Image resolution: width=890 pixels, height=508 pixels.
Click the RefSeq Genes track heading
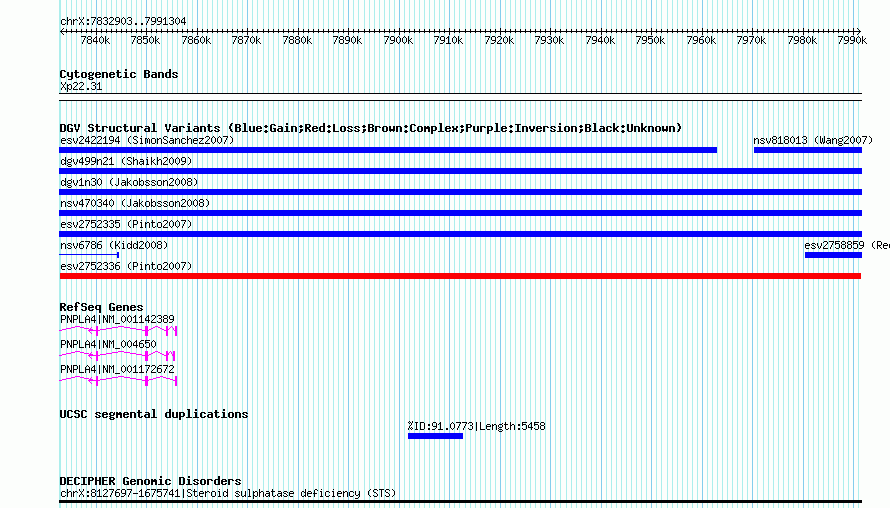101,307
